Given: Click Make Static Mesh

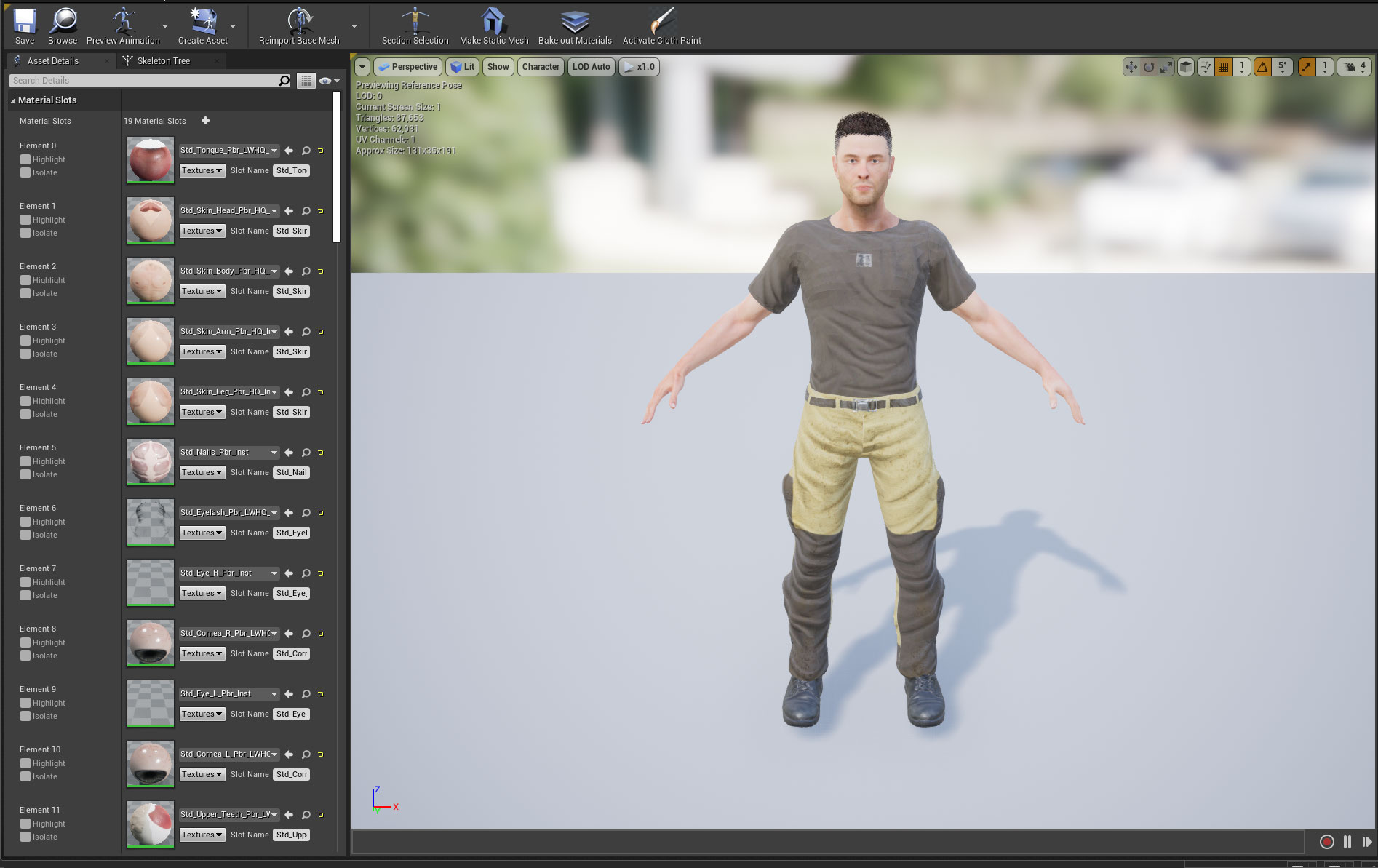Looking at the screenshot, I should (494, 26).
